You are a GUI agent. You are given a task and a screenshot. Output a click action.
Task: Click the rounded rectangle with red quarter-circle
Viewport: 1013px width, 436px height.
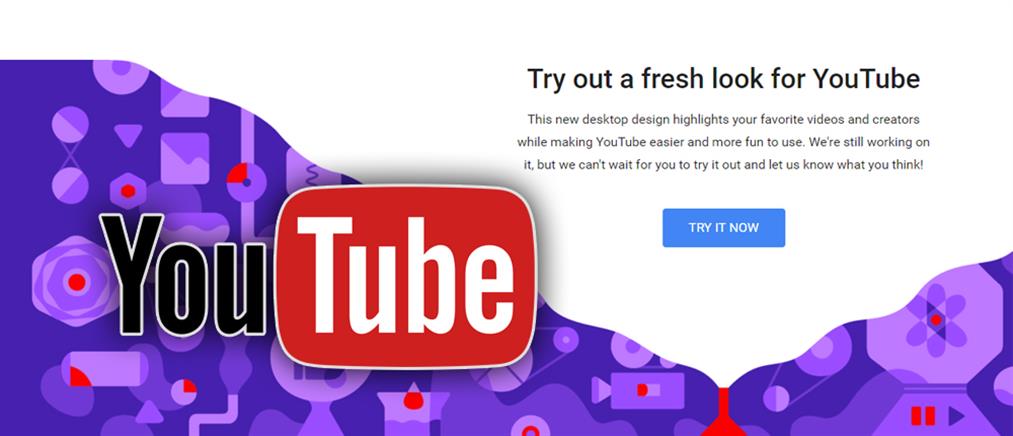click(105, 369)
